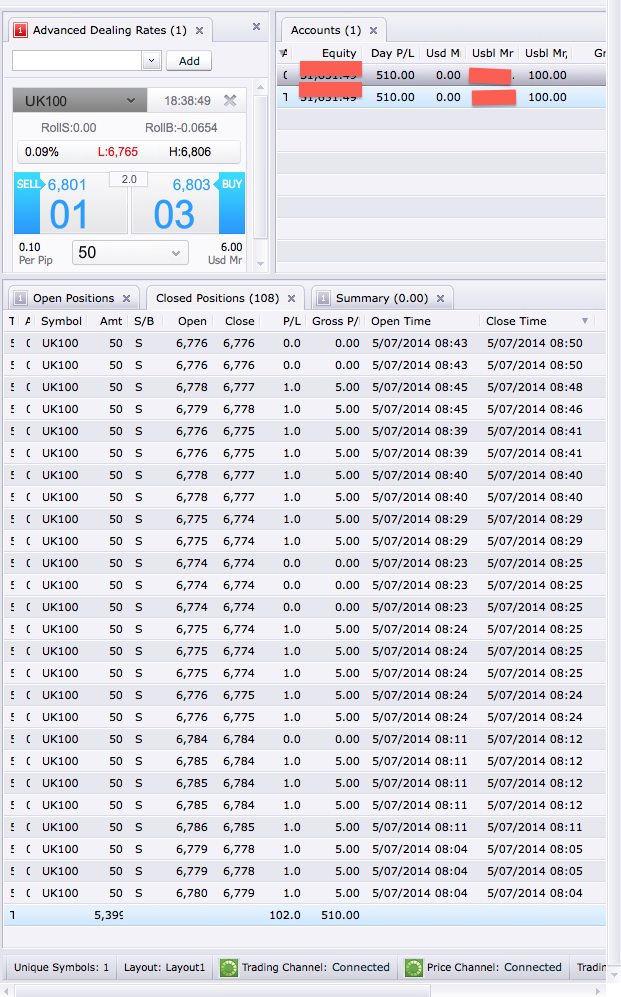Image resolution: width=621 pixels, height=997 pixels.
Task: Close the Advanced Dealing Rates tab
Action: pyautogui.click(x=200, y=31)
